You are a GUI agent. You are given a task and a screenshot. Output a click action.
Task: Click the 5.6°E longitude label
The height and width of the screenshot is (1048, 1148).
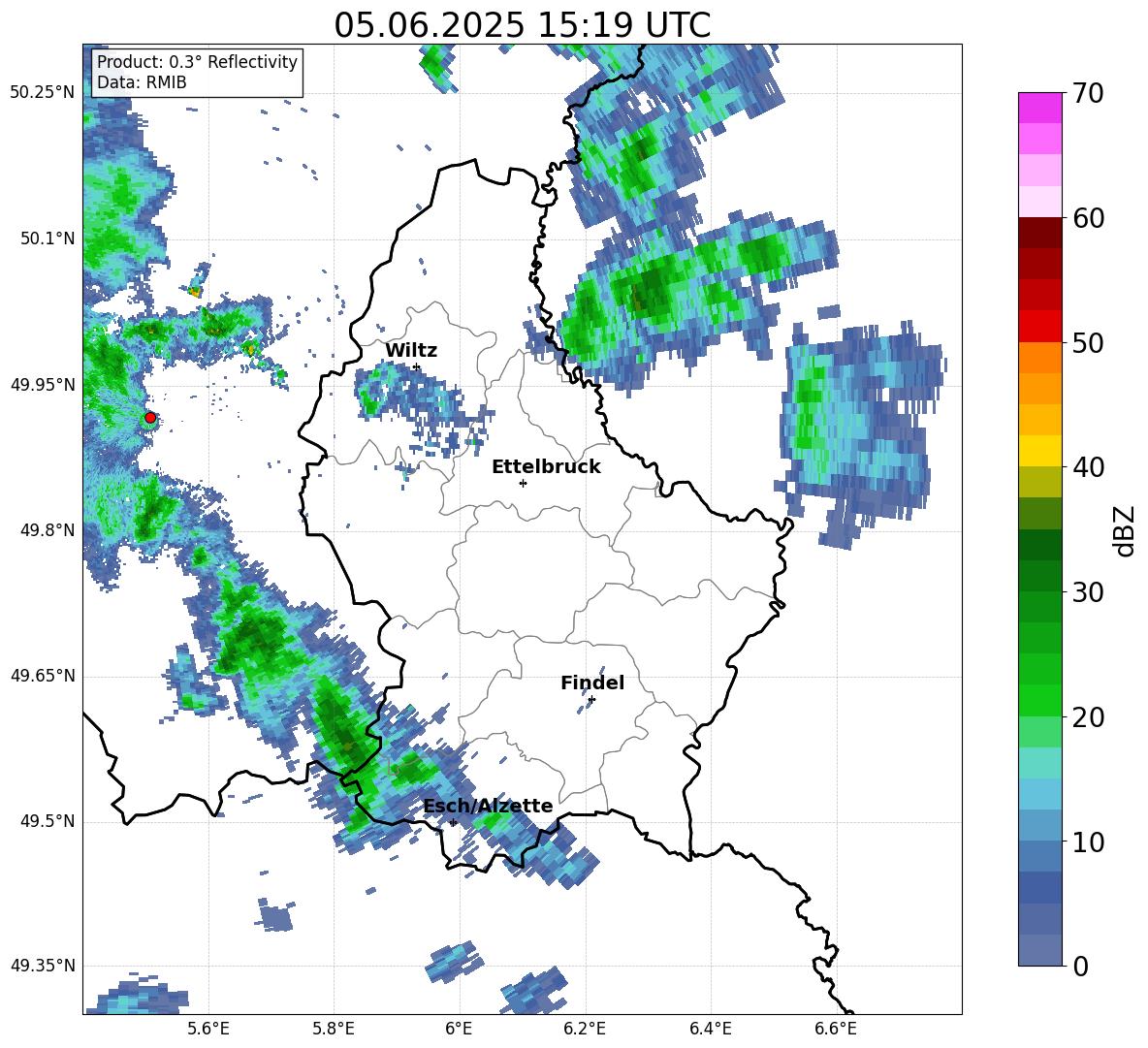(208, 1029)
